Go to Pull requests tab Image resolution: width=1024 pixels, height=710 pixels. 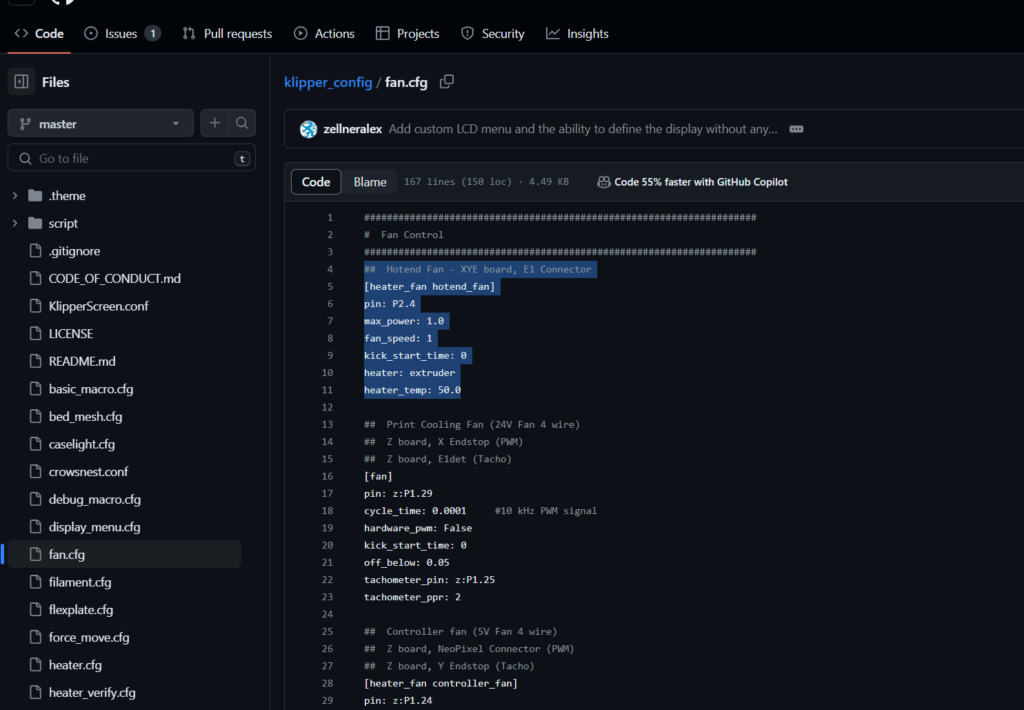point(227,33)
